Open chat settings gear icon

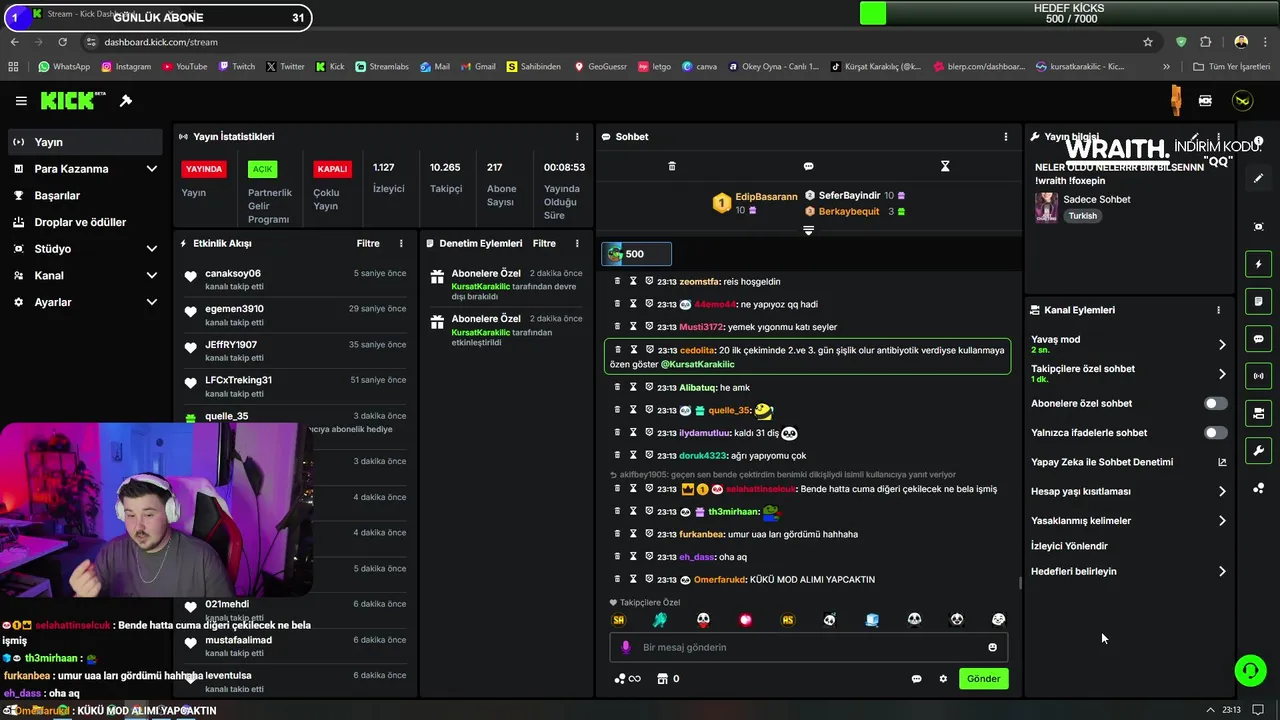(943, 679)
